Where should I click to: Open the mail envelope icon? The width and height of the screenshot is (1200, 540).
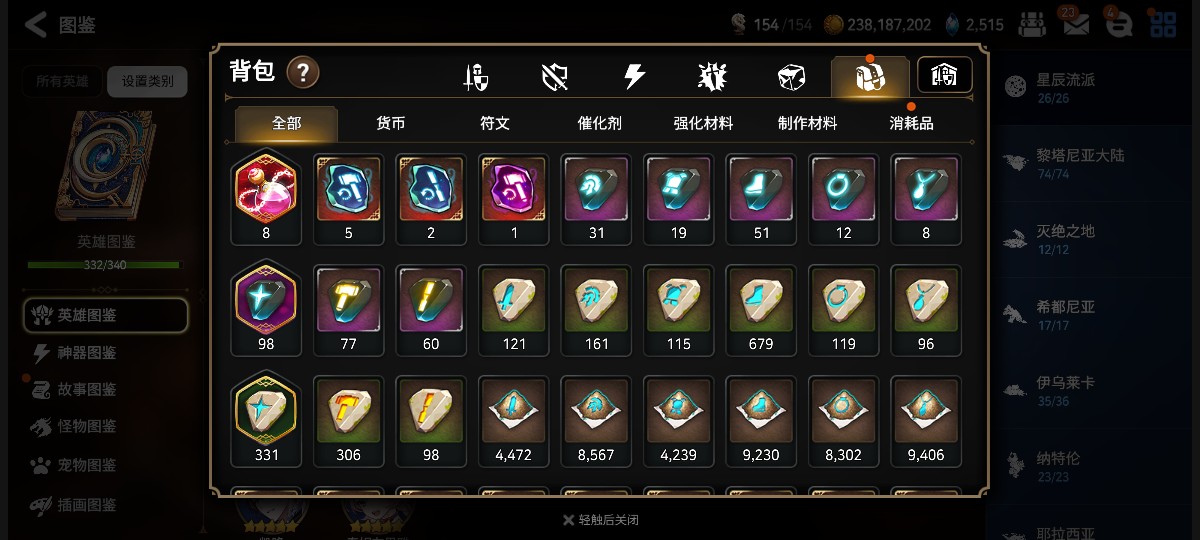(1076, 24)
